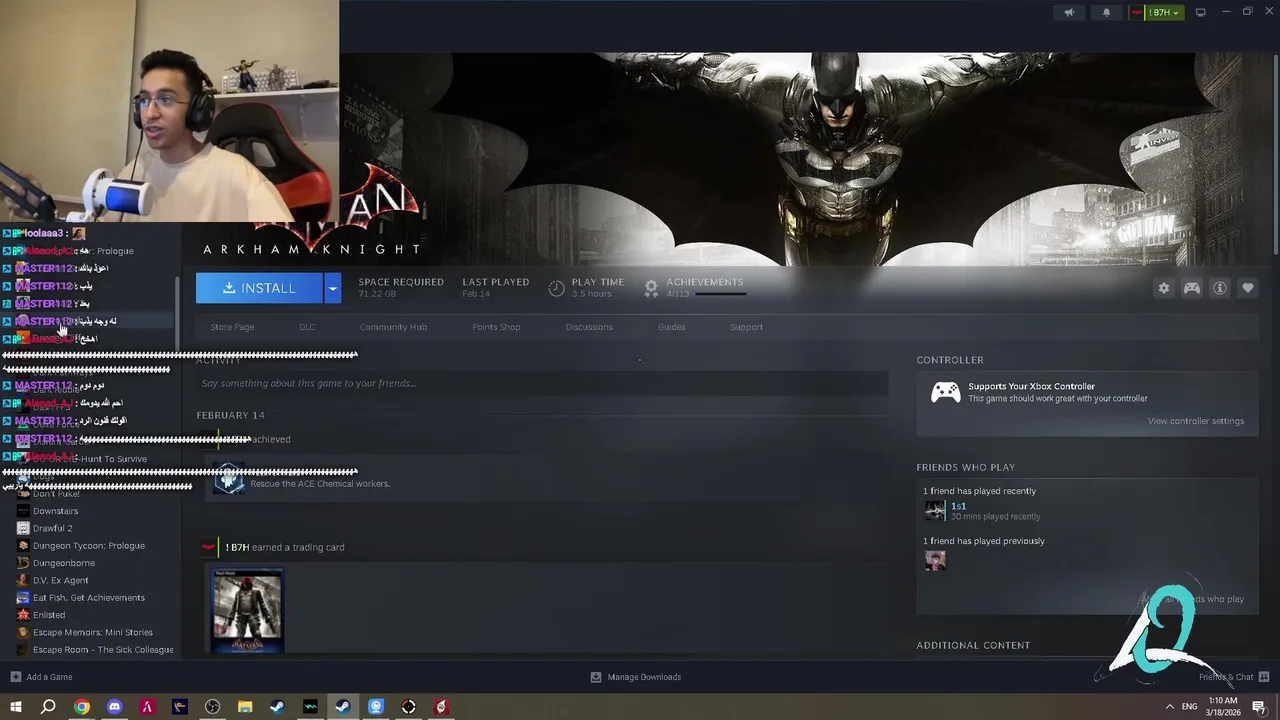
Task: Add game to favorites heart icon
Action: (x=1248, y=288)
